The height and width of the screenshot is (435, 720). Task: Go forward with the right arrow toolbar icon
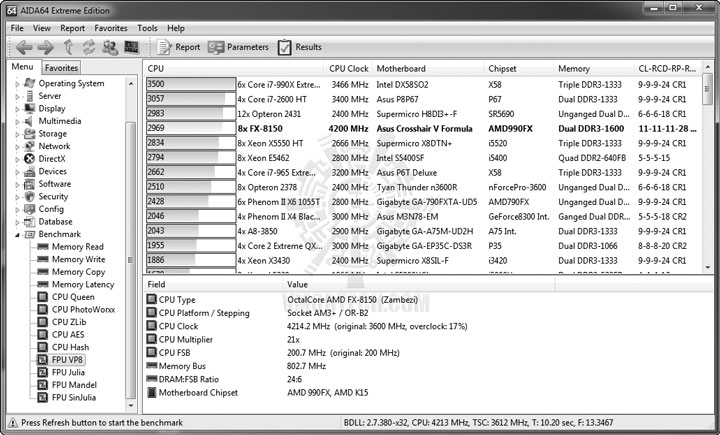[x=45, y=47]
